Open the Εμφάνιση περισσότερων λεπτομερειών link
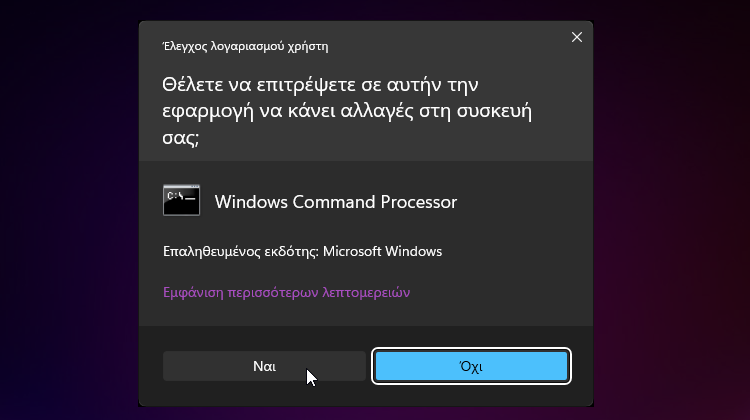The width and height of the screenshot is (750, 420). click(287, 292)
